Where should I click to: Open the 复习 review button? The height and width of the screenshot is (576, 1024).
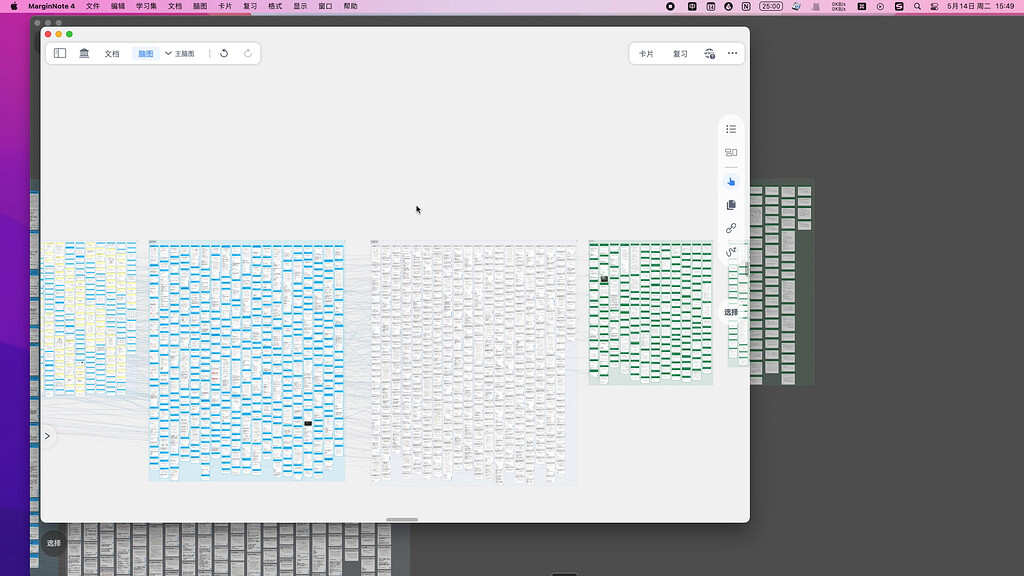point(680,54)
